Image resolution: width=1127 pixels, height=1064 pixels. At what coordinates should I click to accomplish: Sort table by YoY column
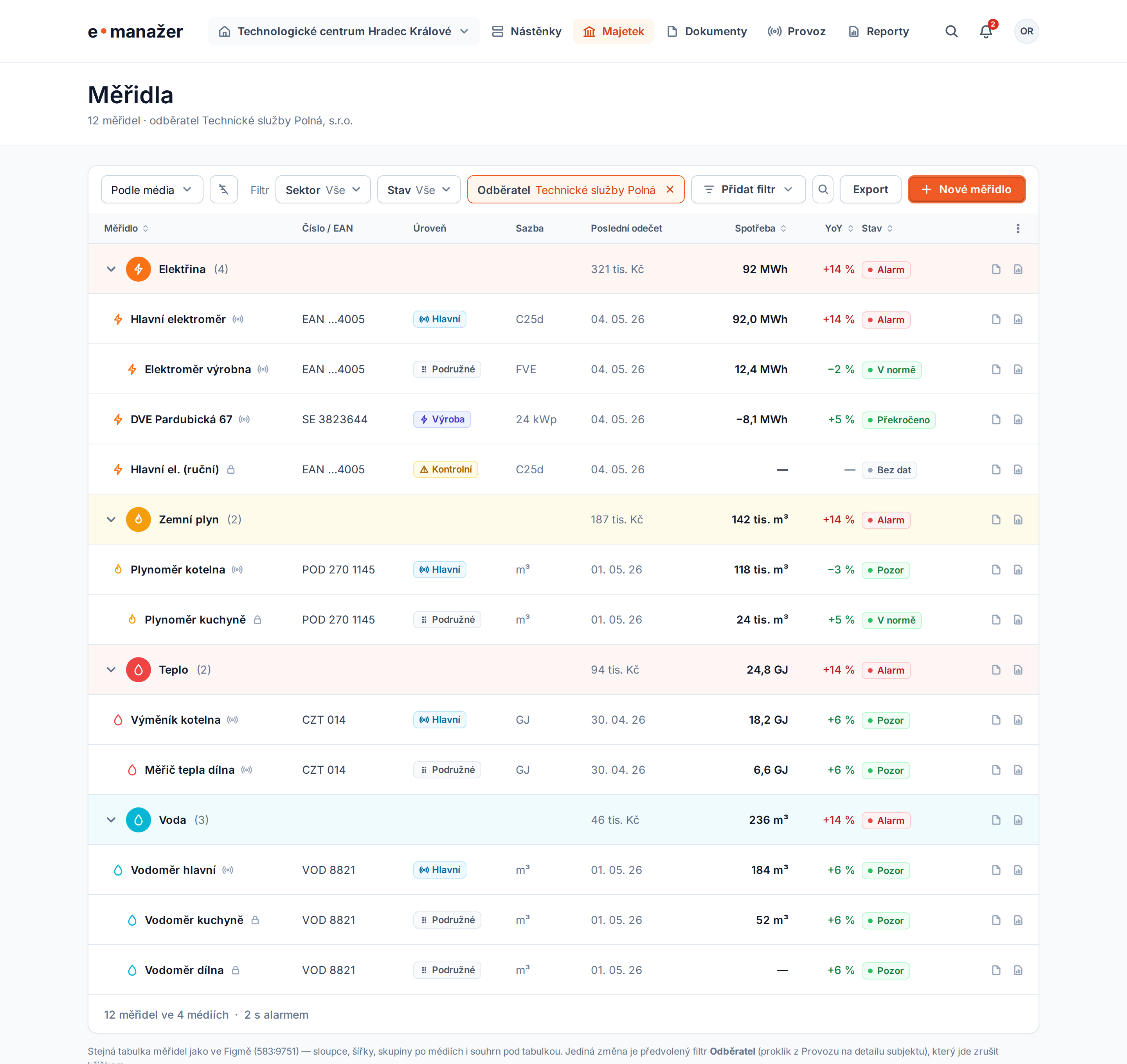839,228
